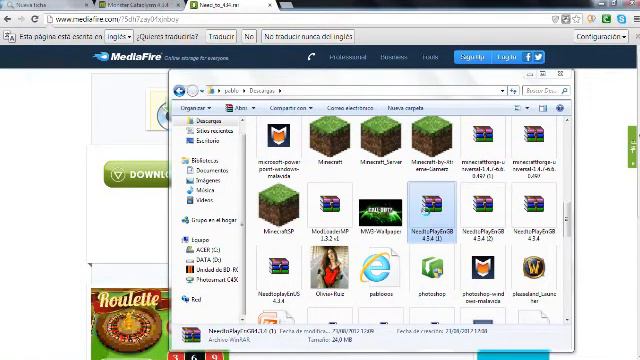This screenshot has width=640, height=360.
Task: Click the No translate button
Action: [249, 37]
